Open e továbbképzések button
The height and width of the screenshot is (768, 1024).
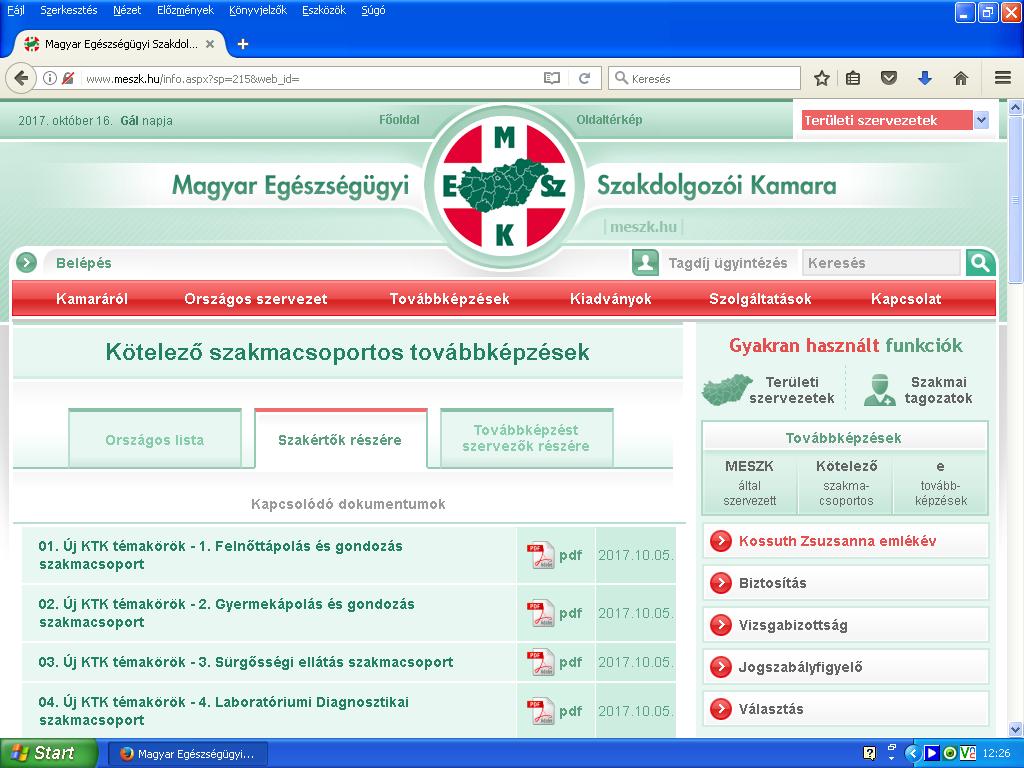point(940,483)
